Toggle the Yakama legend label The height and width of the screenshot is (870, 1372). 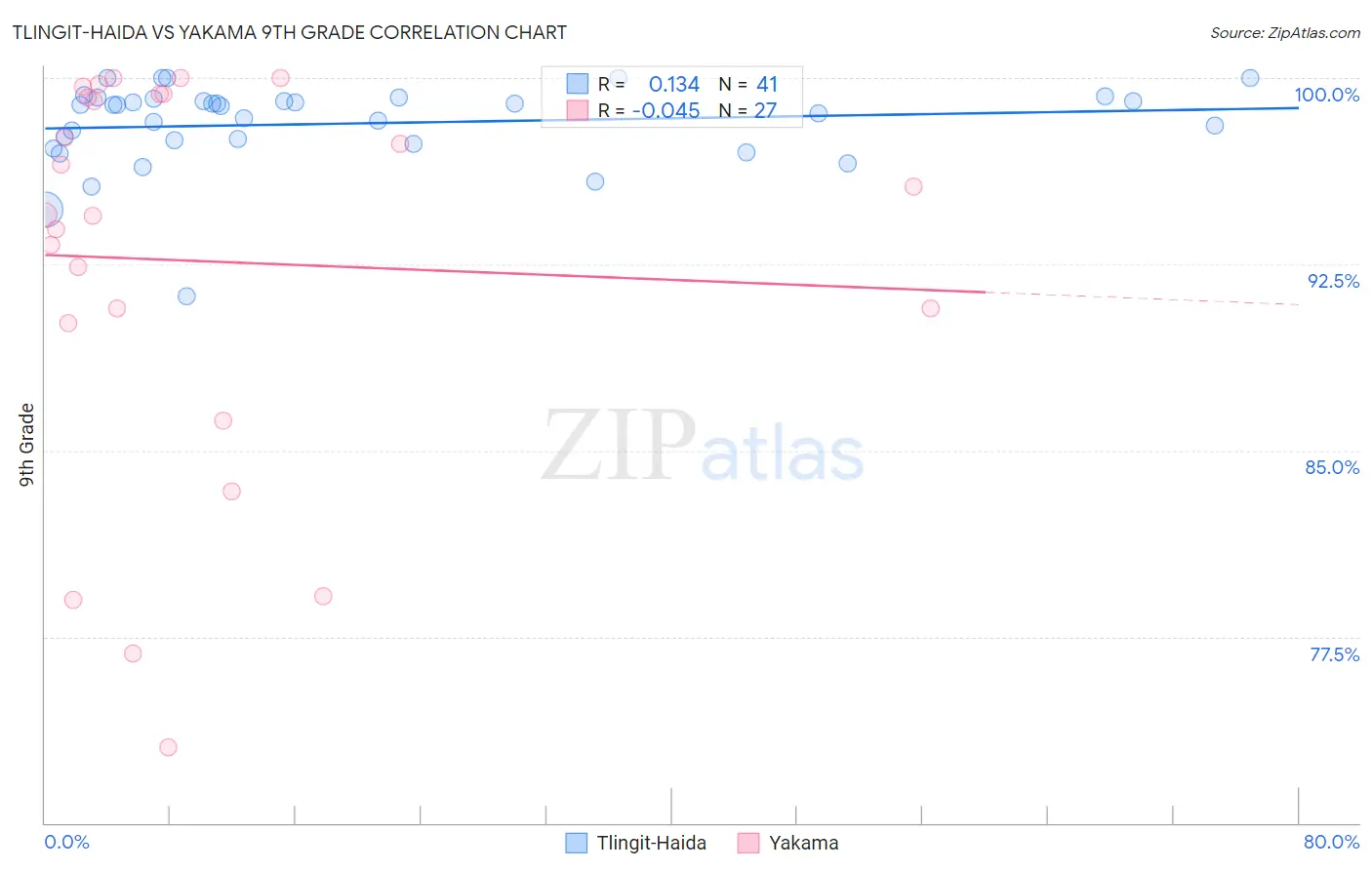point(803,843)
